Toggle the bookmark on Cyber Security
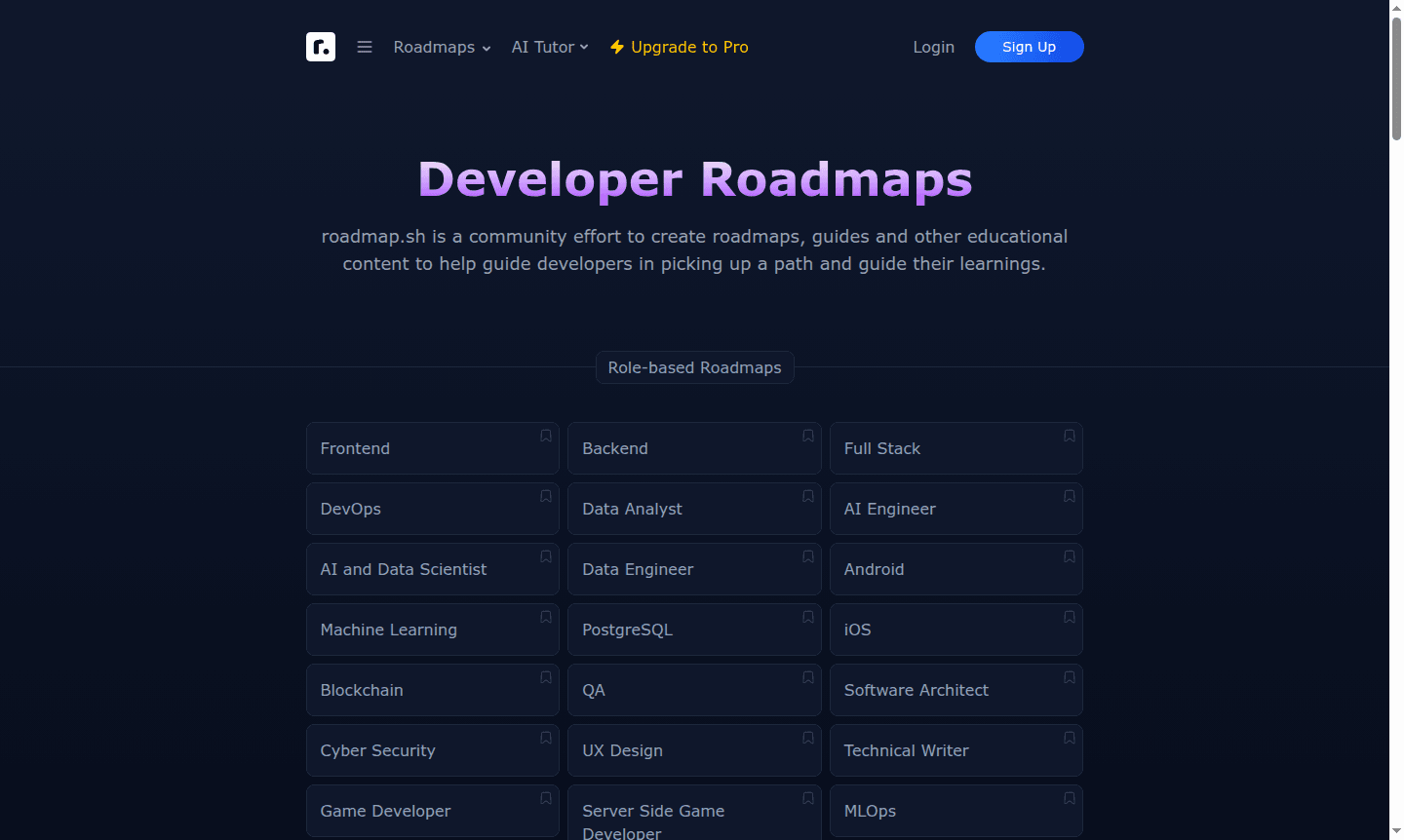1404x840 pixels. pyautogui.click(x=545, y=738)
